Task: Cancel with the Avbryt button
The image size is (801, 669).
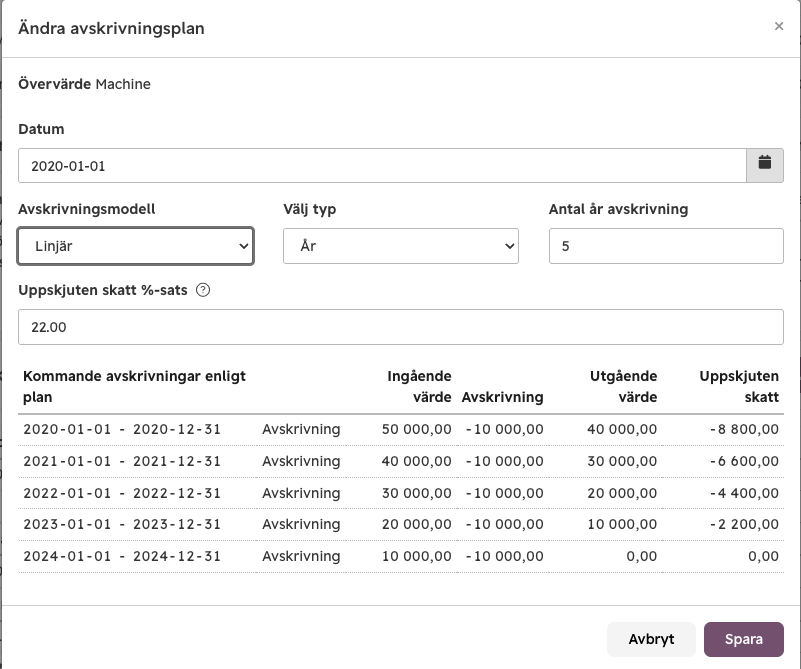Action: tap(651, 639)
